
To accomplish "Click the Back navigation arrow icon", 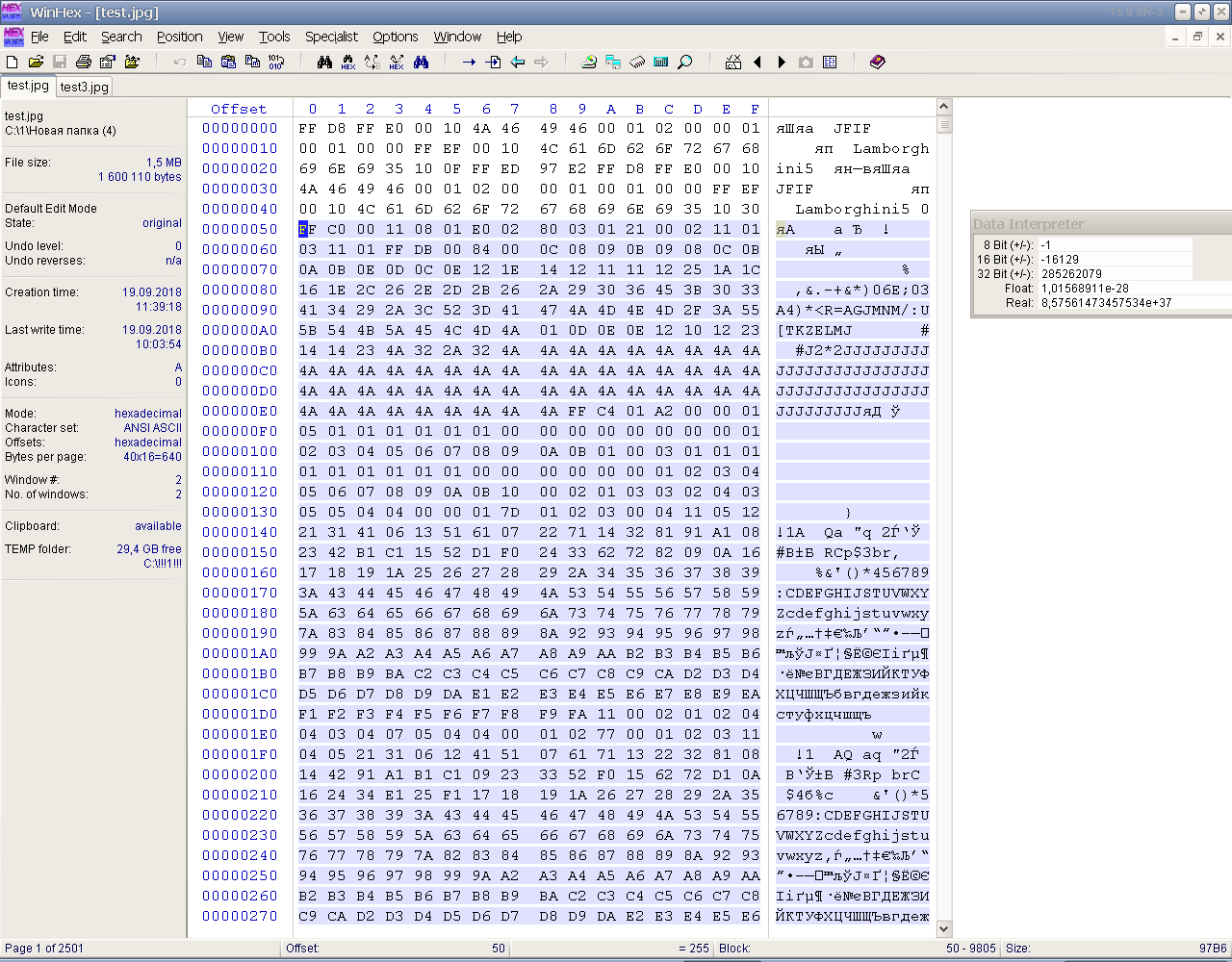I will [x=517, y=62].
